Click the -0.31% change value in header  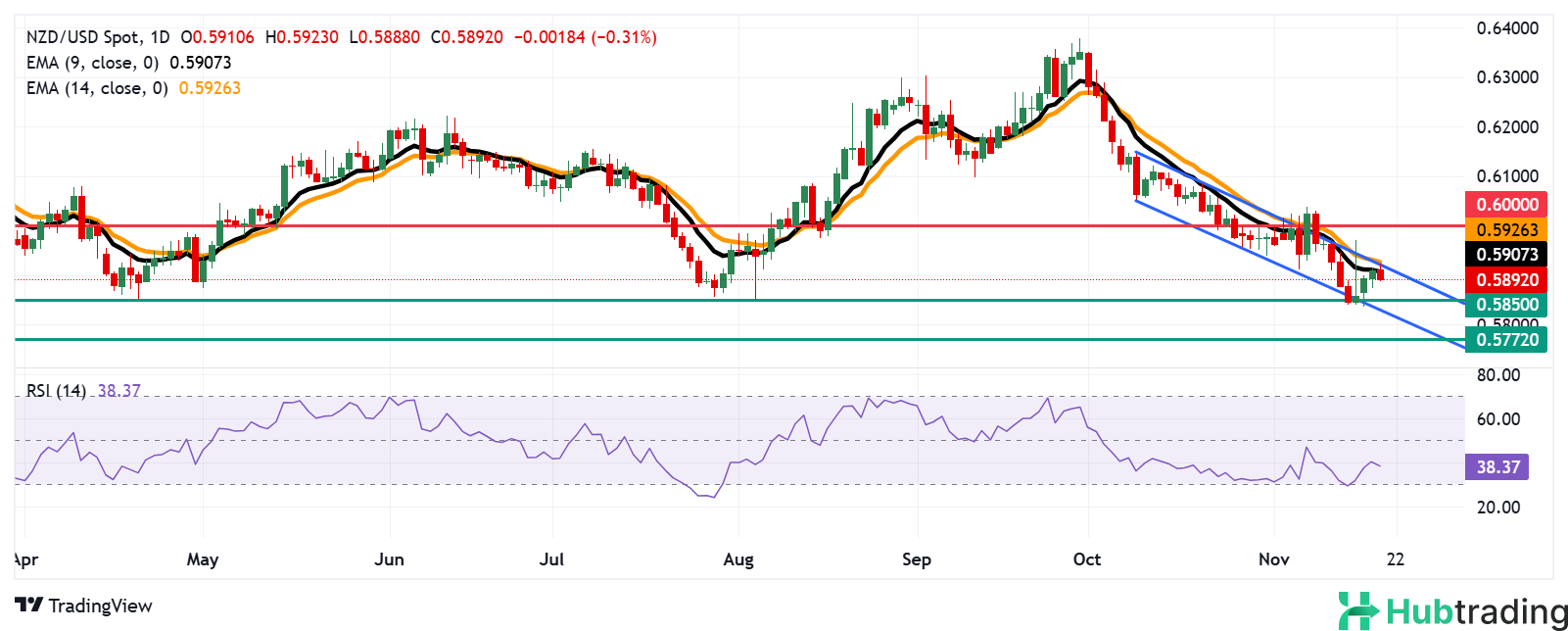click(624, 37)
